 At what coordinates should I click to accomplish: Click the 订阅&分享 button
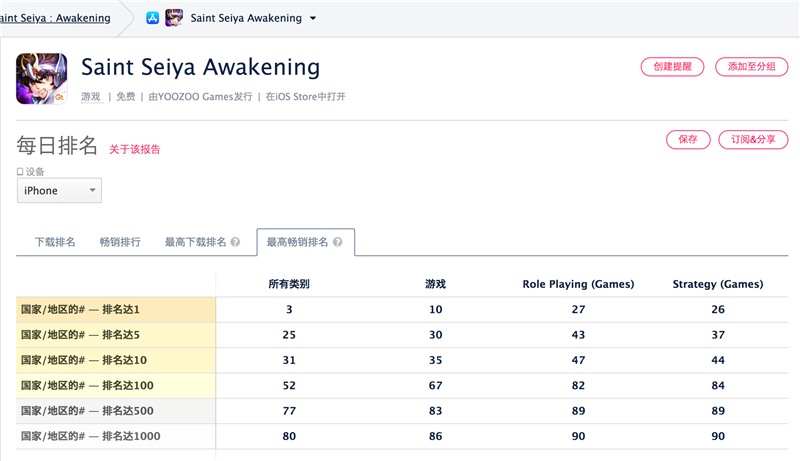click(753, 140)
